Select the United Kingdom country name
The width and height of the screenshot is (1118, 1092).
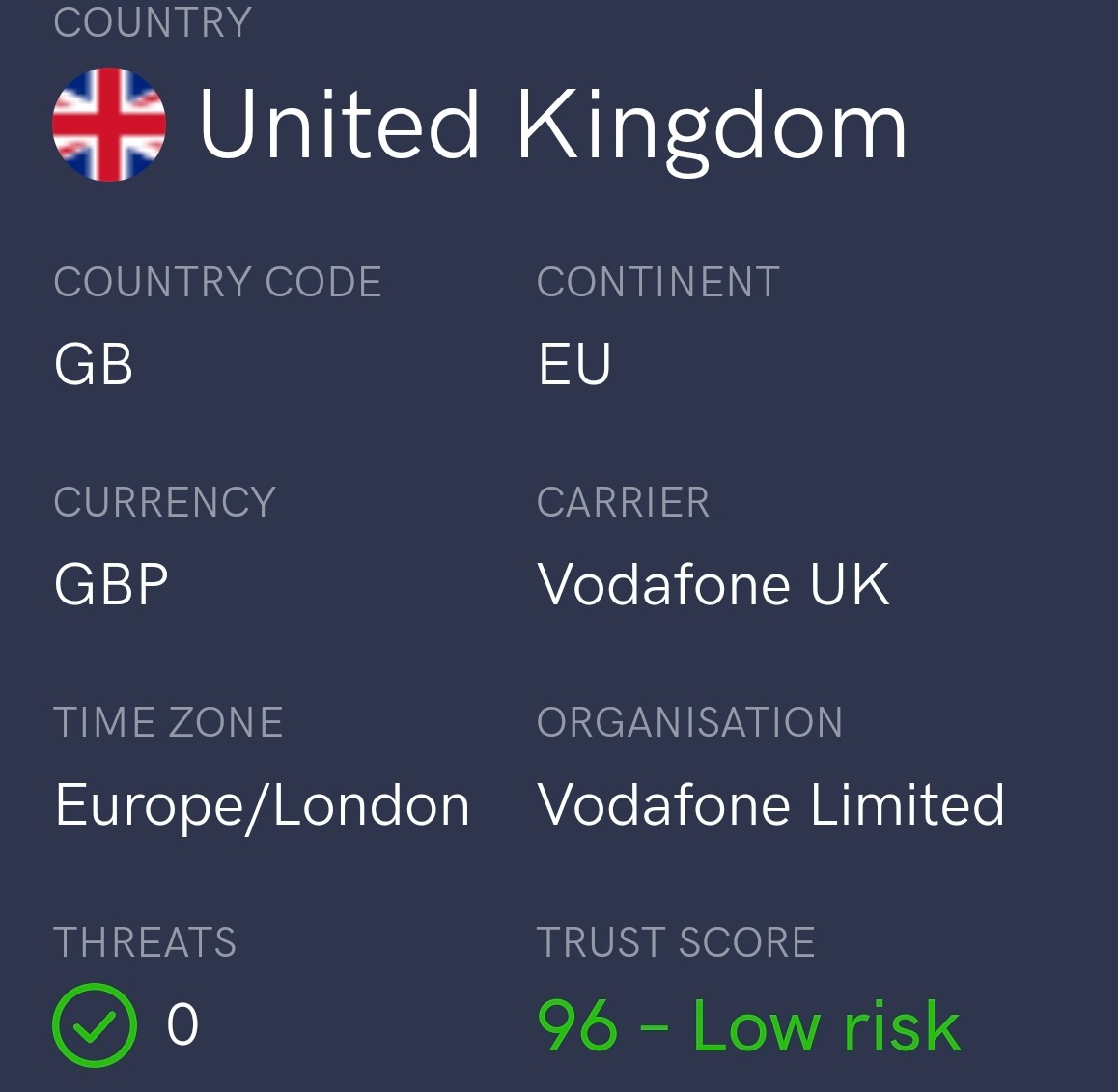coord(552,128)
